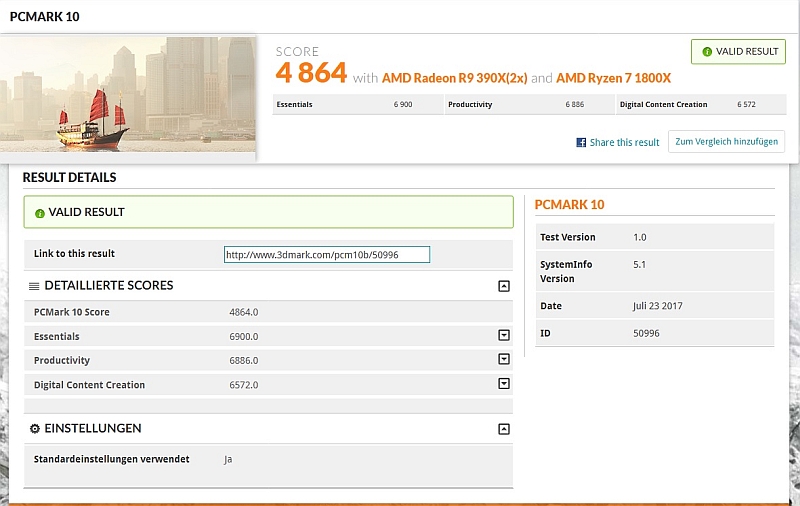Click the Valid Result badge button
The width and height of the screenshot is (800, 506).
coord(738,52)
